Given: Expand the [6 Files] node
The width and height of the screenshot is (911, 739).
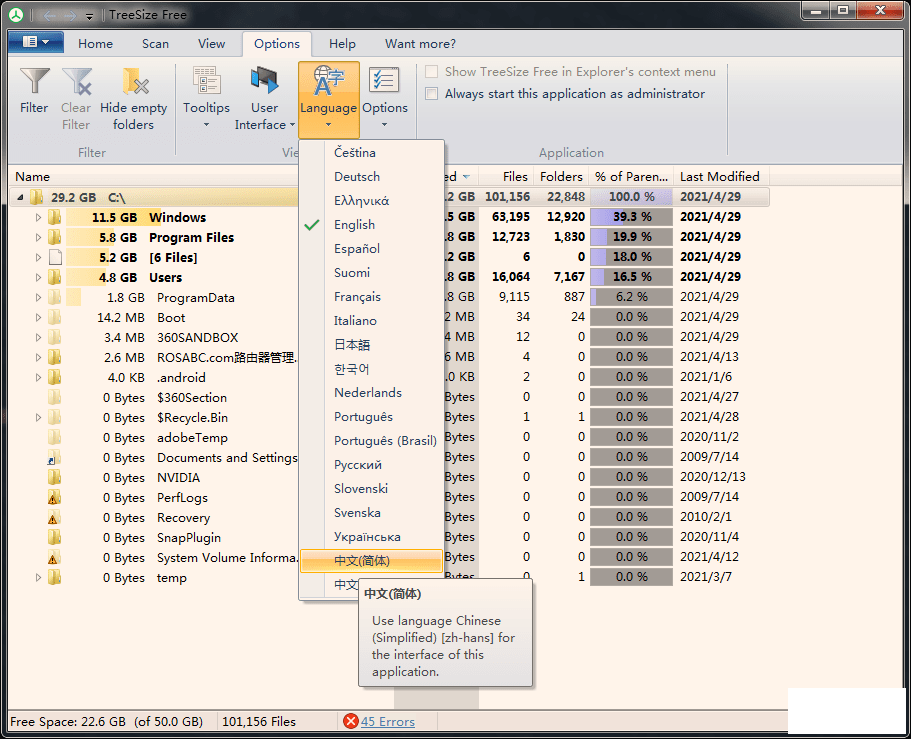Looking at the screenshot, I should 38,257.
